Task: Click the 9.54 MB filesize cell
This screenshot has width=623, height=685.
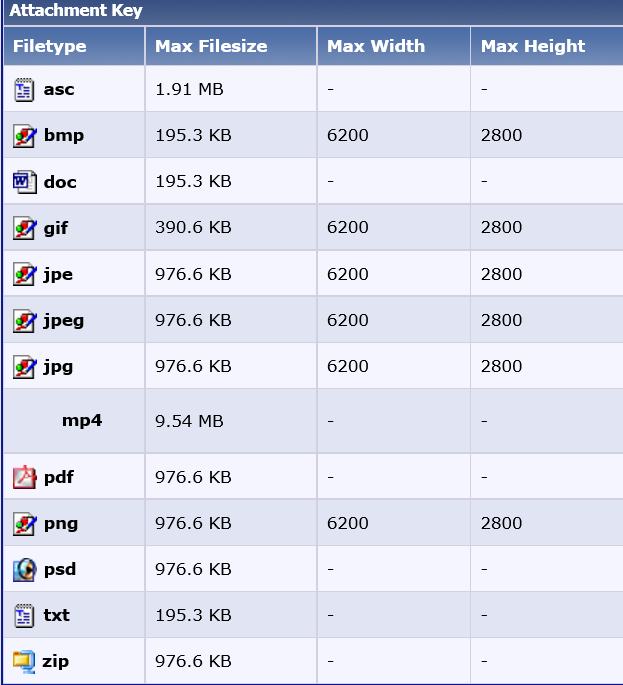Action: tap(231, 421)
